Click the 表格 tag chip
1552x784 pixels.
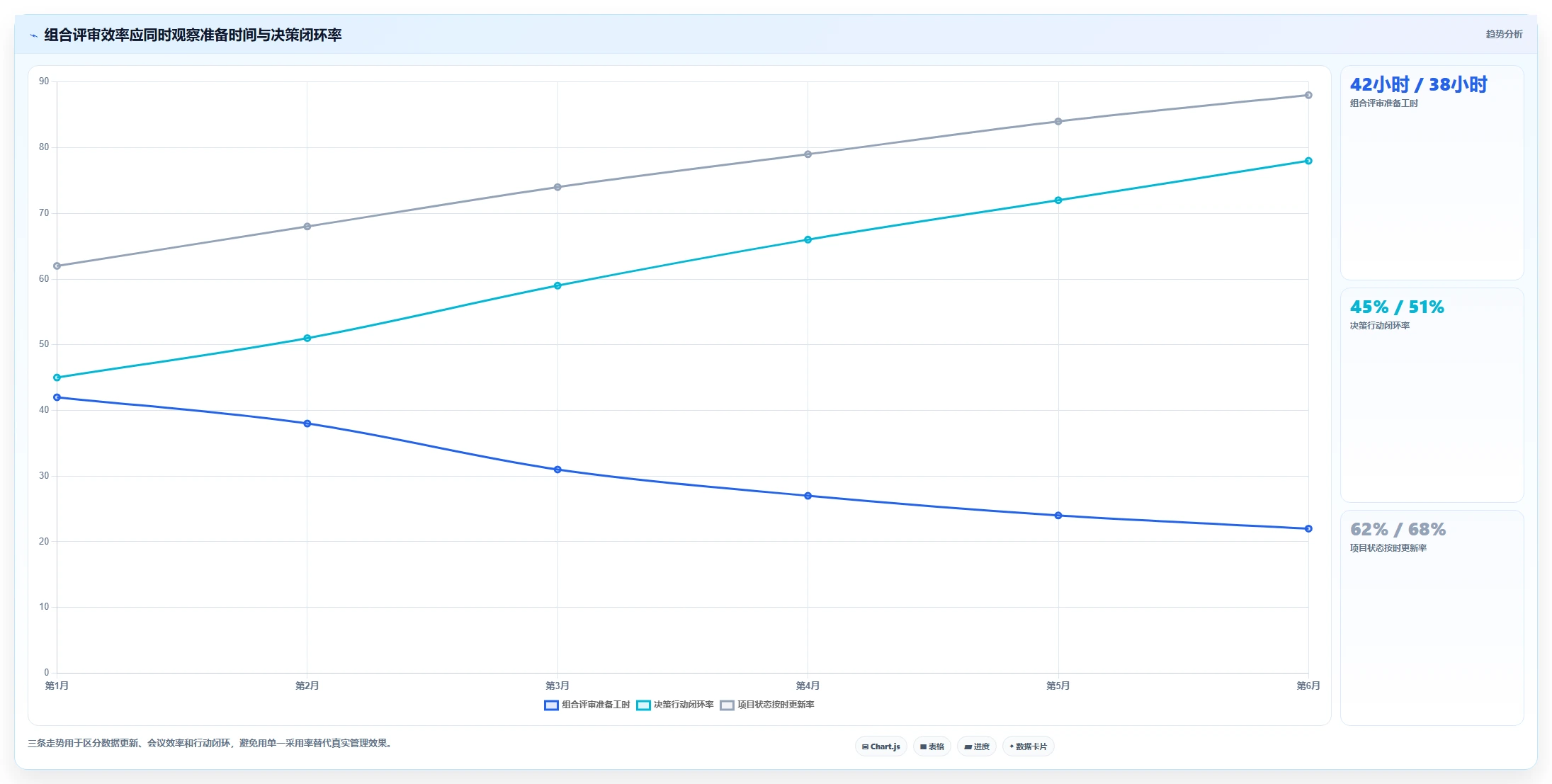931,746
